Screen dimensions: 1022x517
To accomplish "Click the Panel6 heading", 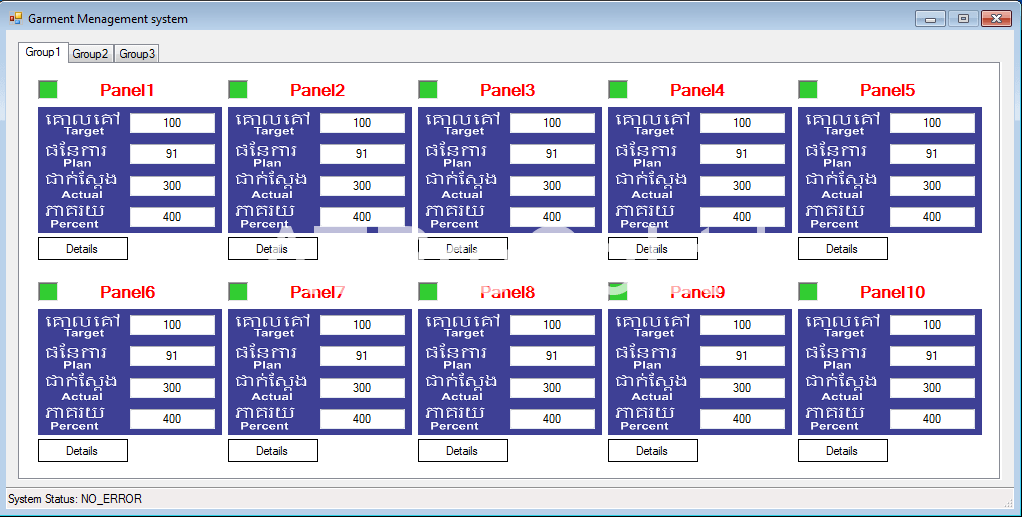I will (128, 292).
